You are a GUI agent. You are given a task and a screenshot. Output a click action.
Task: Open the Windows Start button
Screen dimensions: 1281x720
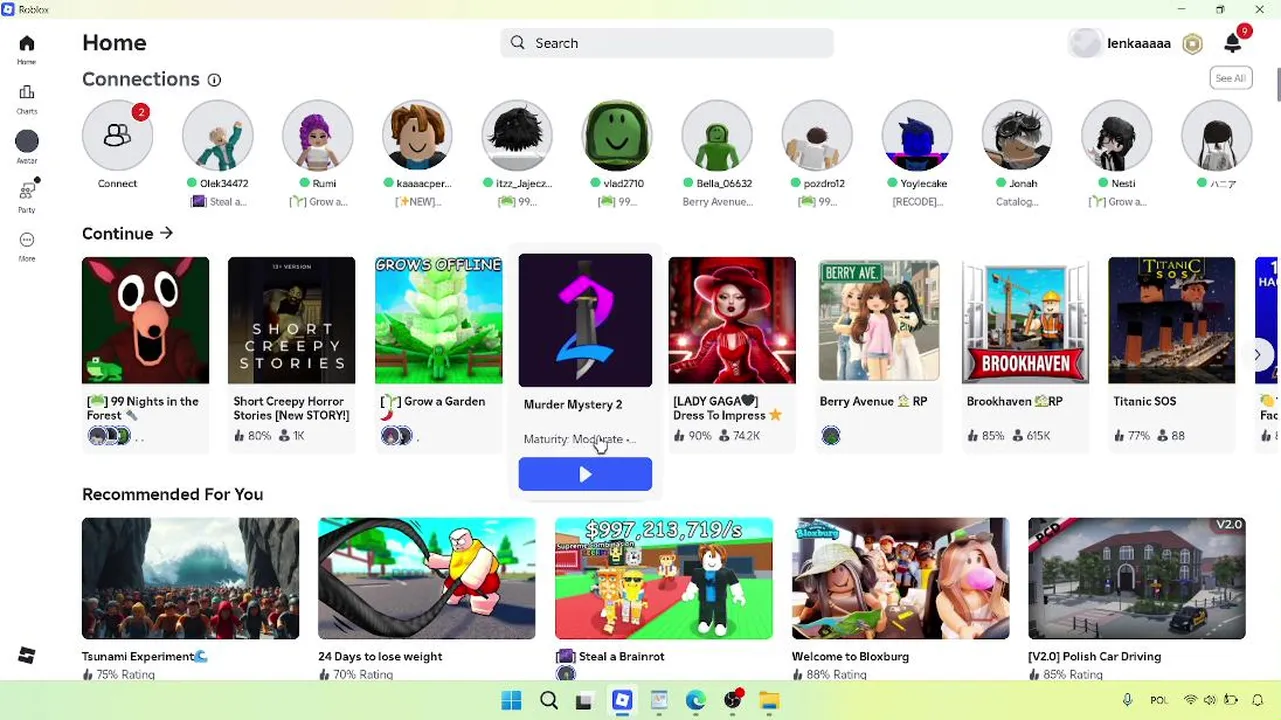click(x=511, y=701)
